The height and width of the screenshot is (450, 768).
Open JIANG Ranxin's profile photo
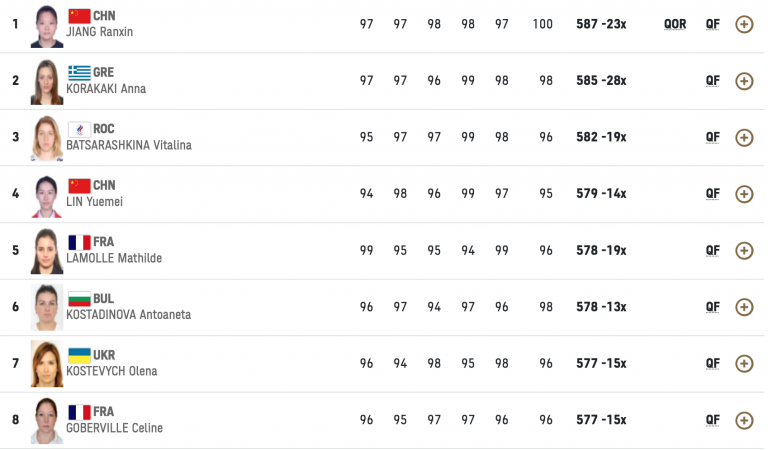pyautogui.click(x=46, y=25)
